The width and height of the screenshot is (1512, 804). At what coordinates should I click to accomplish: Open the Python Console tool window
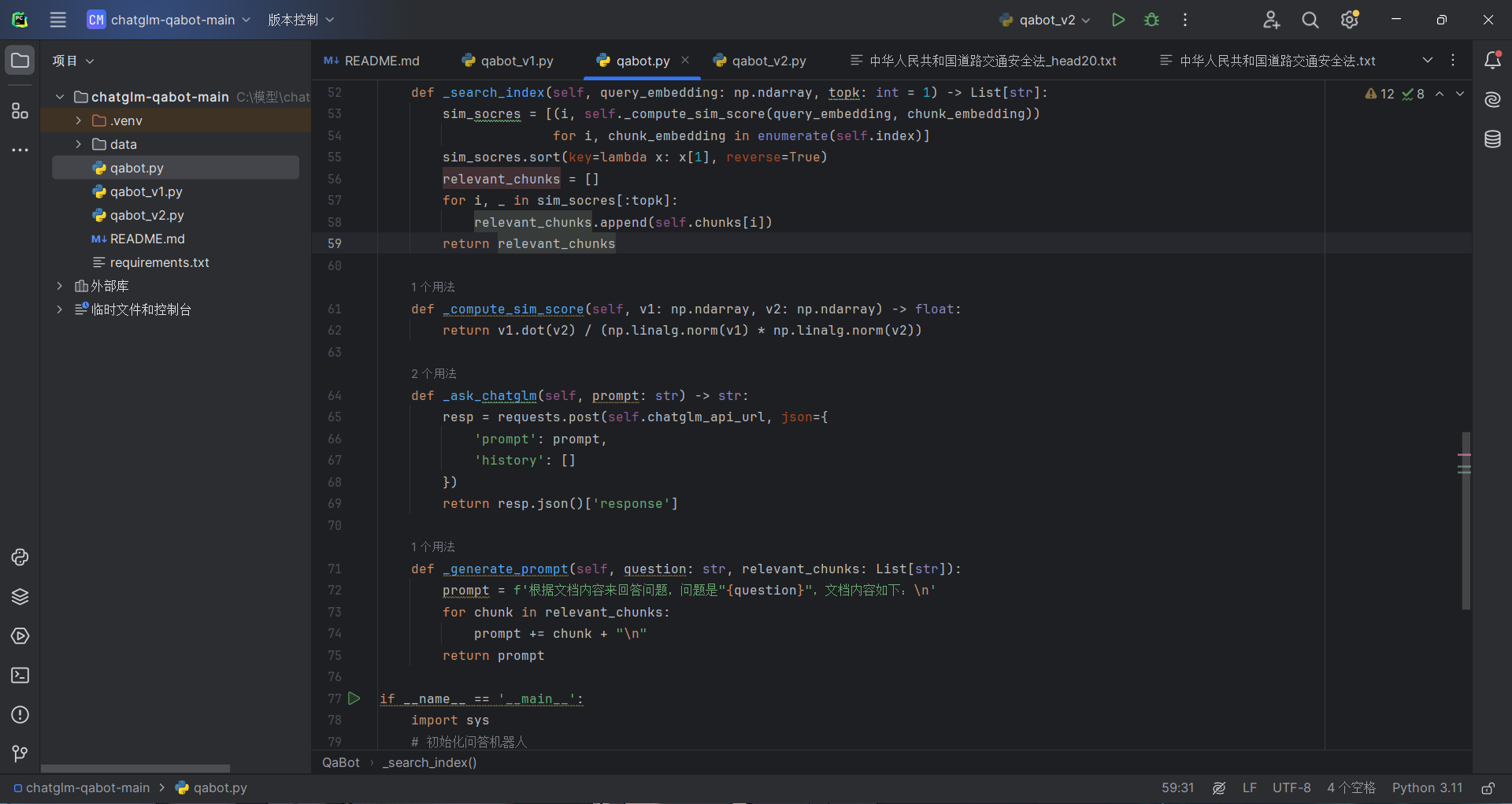click(x=20, y=558)
